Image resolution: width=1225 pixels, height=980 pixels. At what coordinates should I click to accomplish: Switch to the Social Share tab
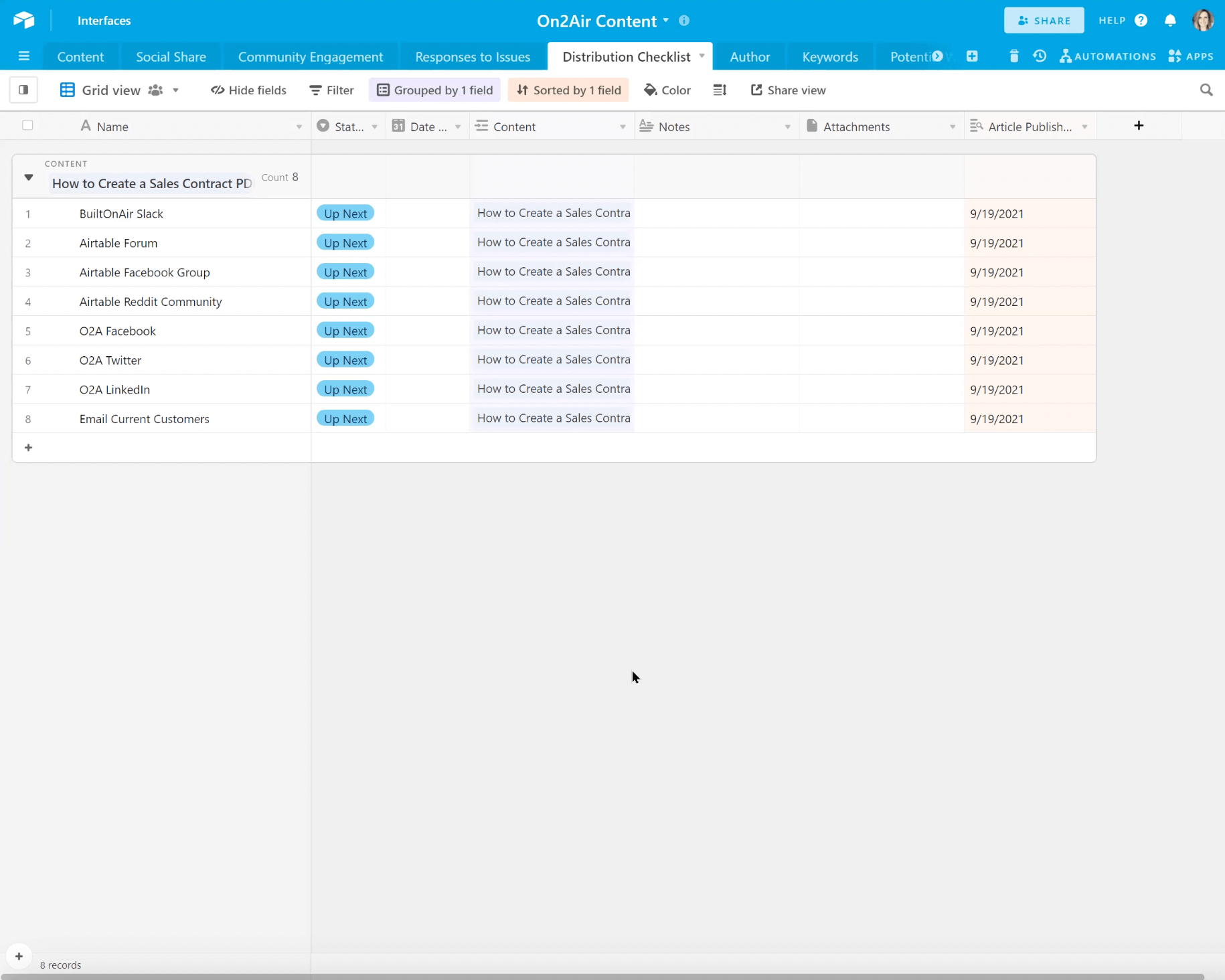[x=171, y=57]
